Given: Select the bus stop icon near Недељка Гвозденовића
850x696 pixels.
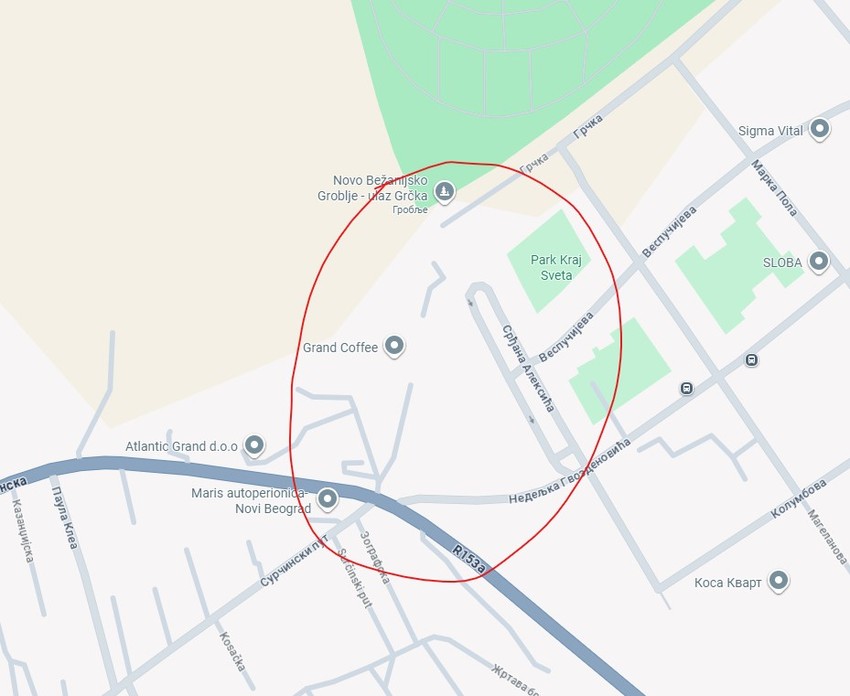Looking at the screenshot, I should click(687, 388).
